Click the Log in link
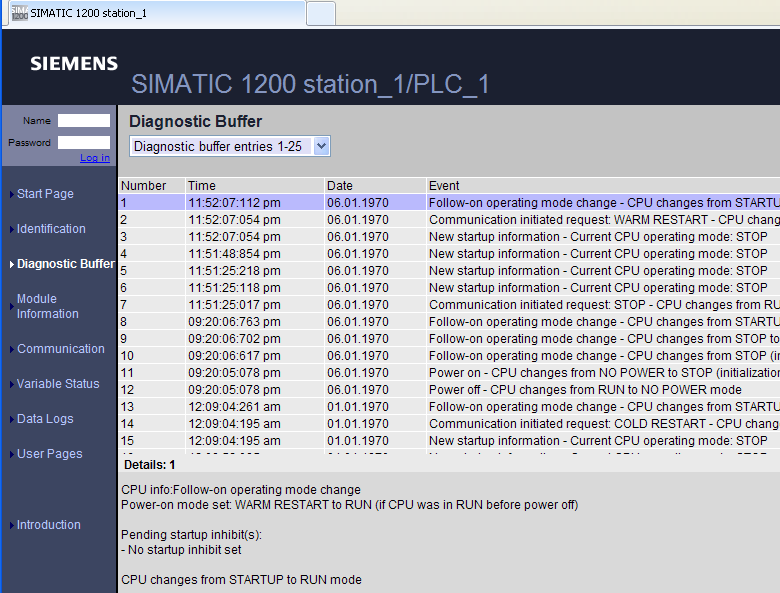Viewport: 780px width, 593px height. [95, 158]
